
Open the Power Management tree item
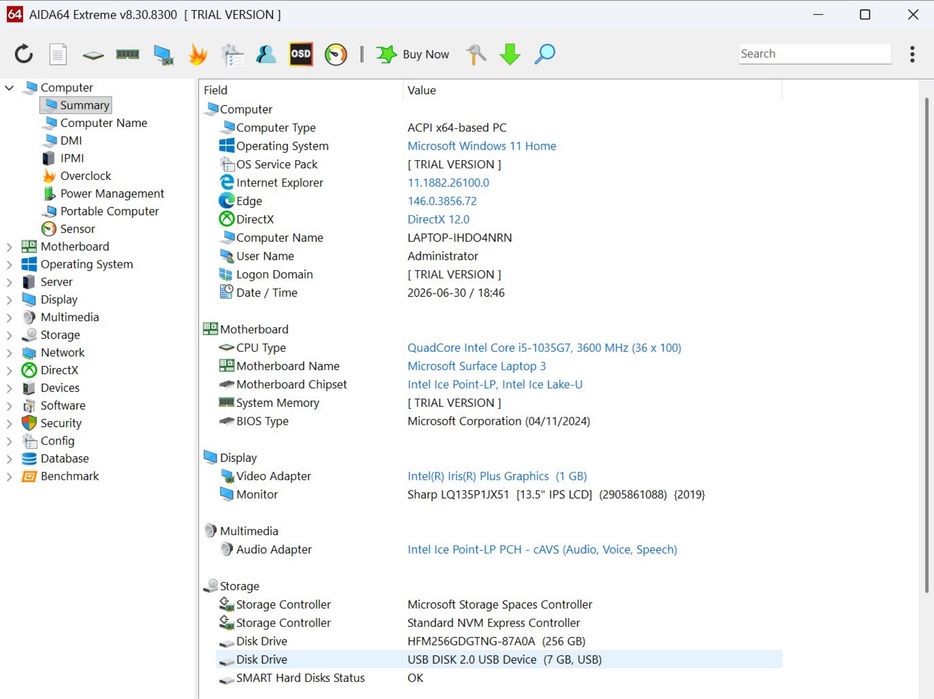[x=103, y=194]
